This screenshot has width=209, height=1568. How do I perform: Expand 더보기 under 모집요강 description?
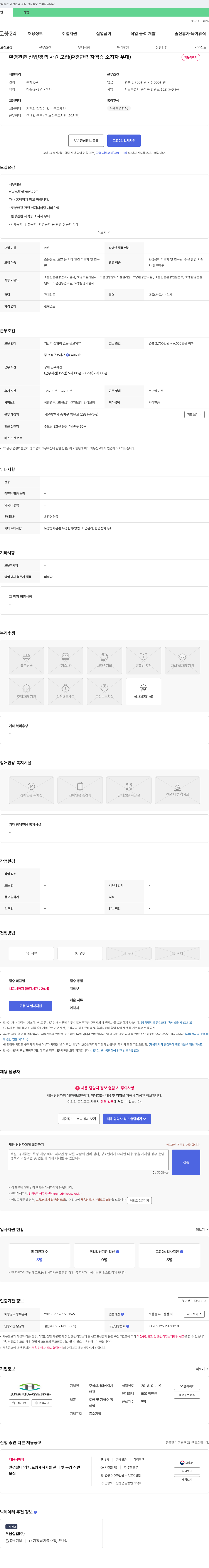[x=104, y=232]
